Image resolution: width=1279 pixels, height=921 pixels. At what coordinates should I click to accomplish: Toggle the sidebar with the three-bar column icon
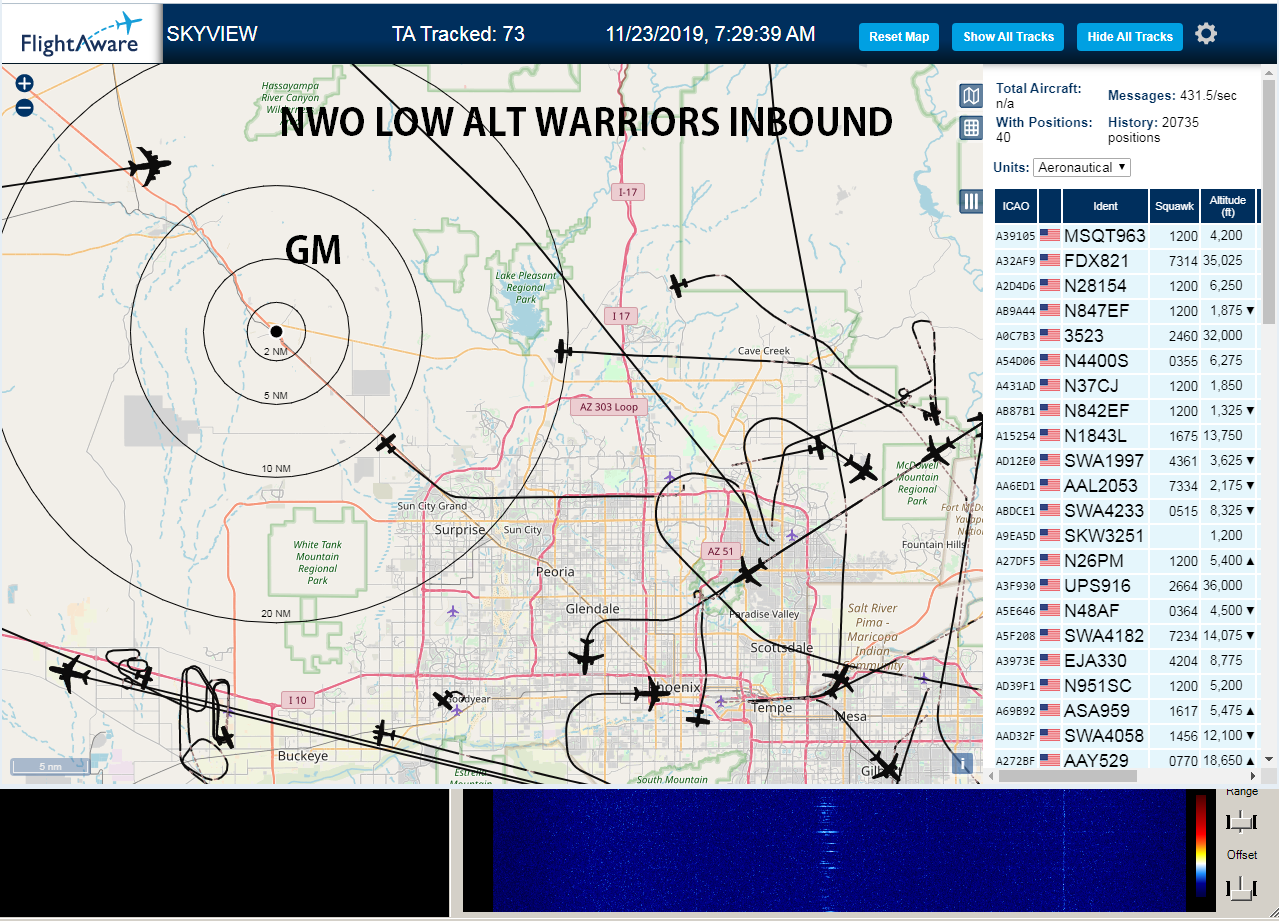[970, 201]
